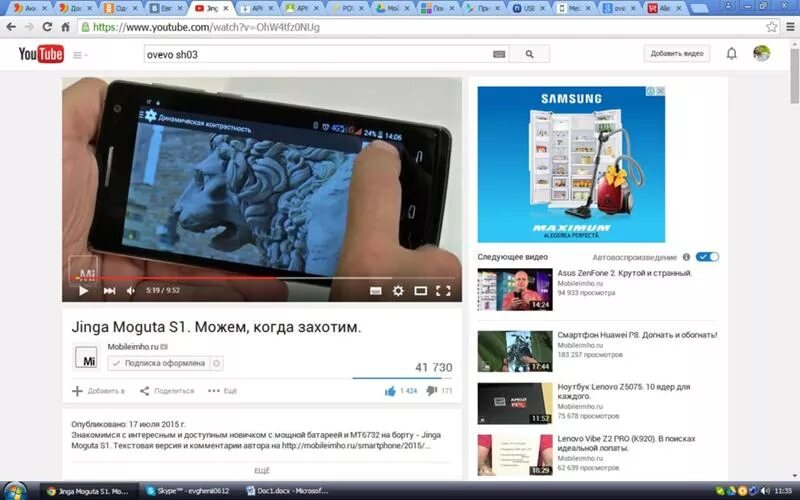The height and width of the screenshot is (500, 800).
Task: Reload the page
Action: (x=47, y=27)
